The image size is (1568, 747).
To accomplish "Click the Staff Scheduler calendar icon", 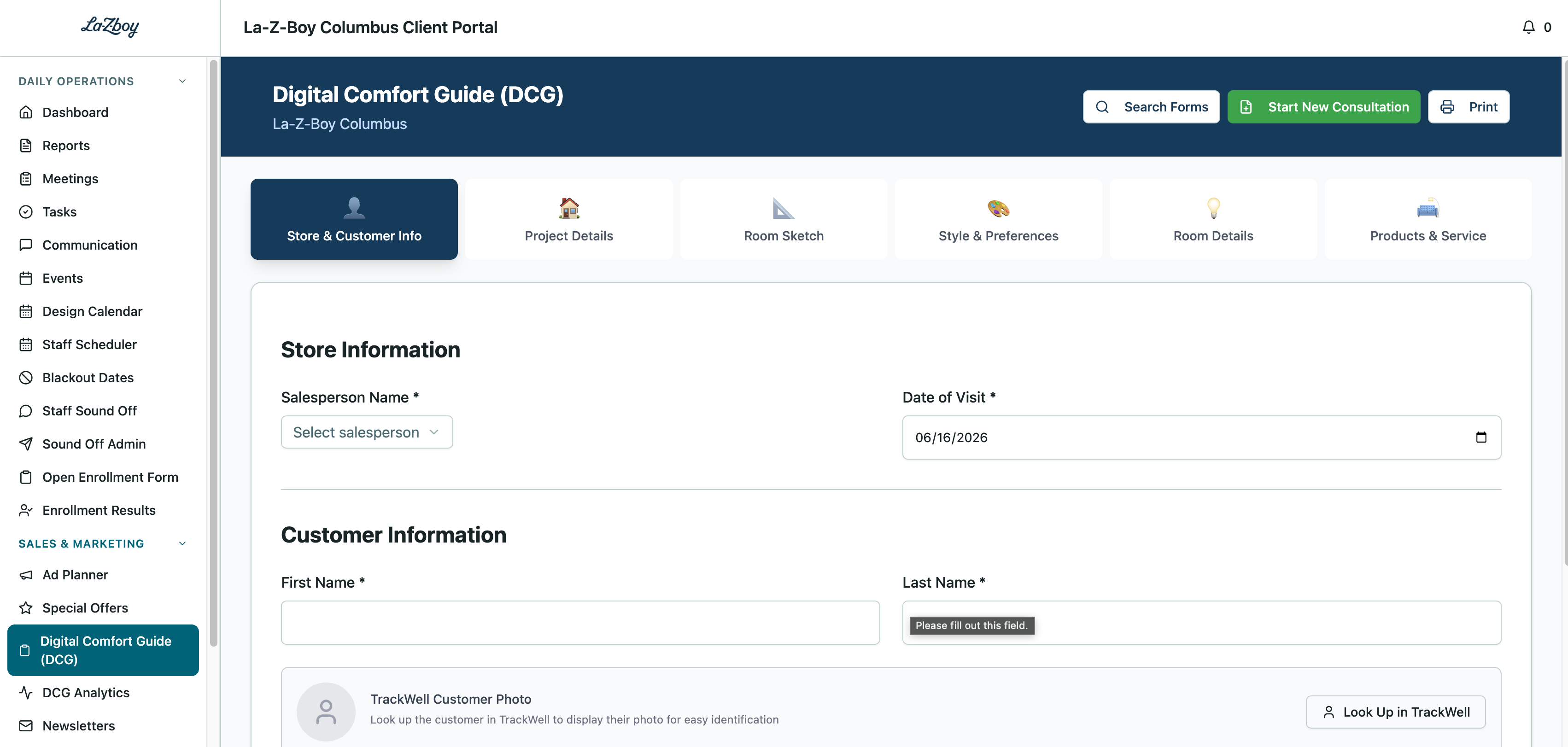I will (x=26, y=344).
